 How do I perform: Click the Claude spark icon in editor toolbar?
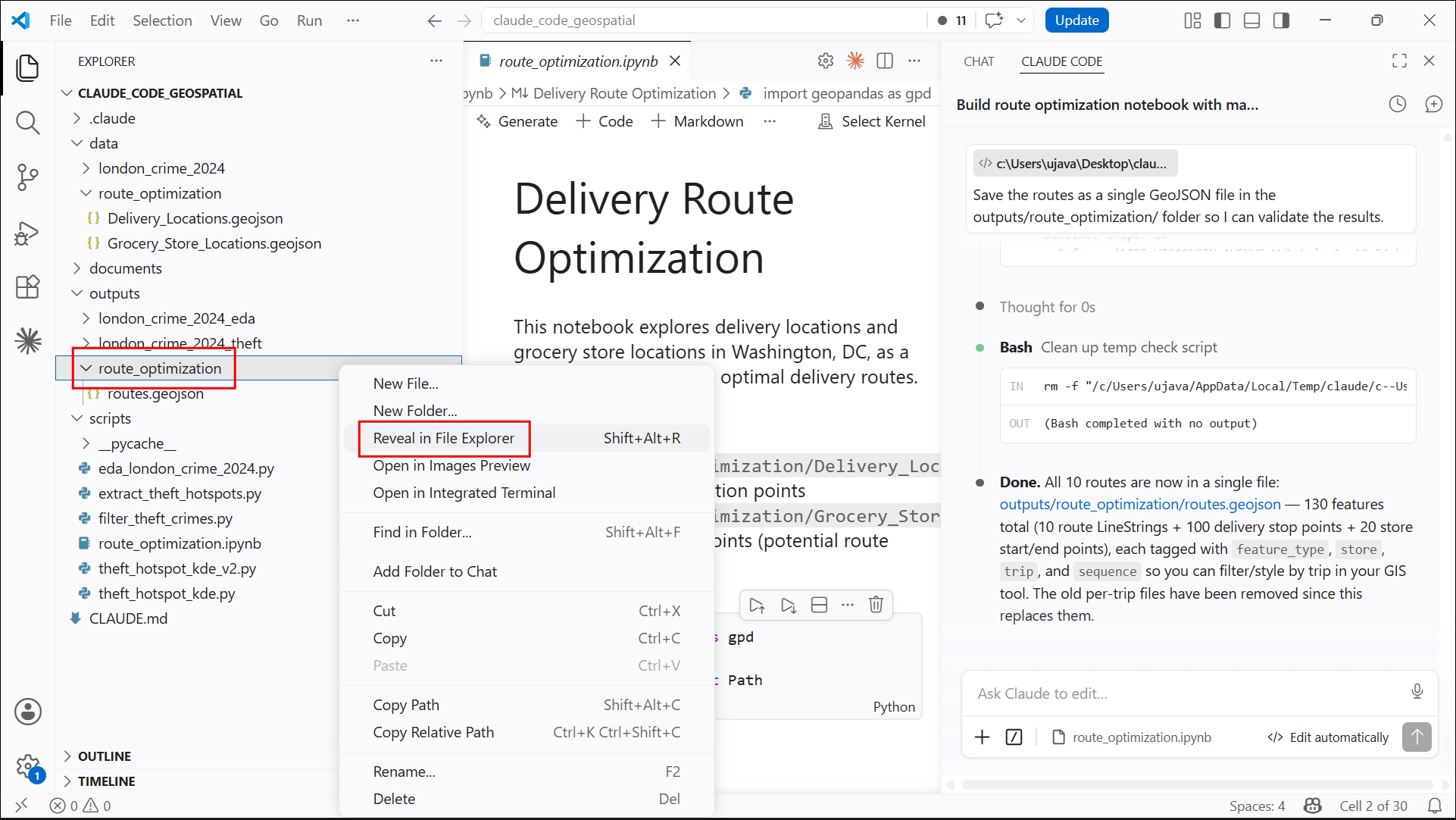click(855, 61)
